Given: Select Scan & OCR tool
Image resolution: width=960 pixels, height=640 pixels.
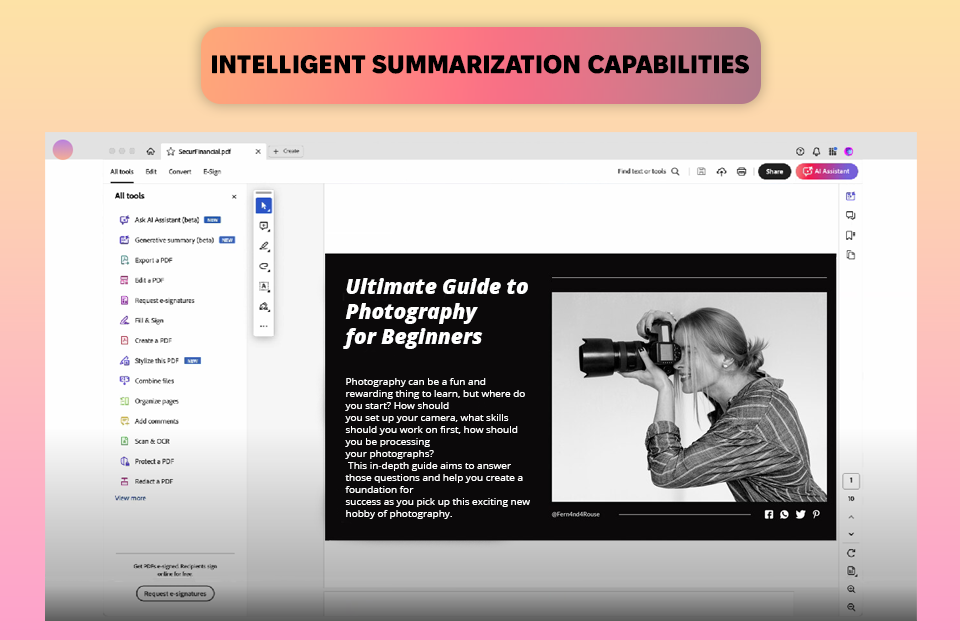Looking at the screenshot, I should (144, 441).
